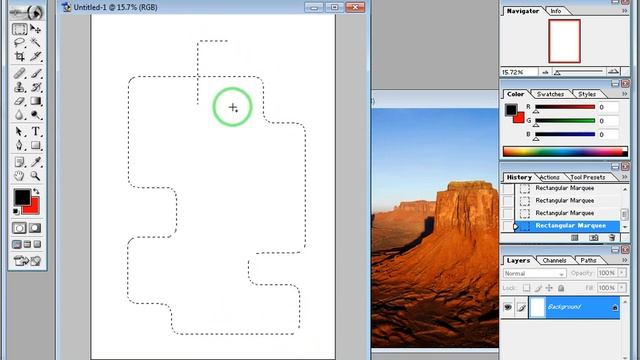This screenshot has height=360, width=640.
Task: Activate the Zoom magnifier tool
Action: [x=36, y=176]
